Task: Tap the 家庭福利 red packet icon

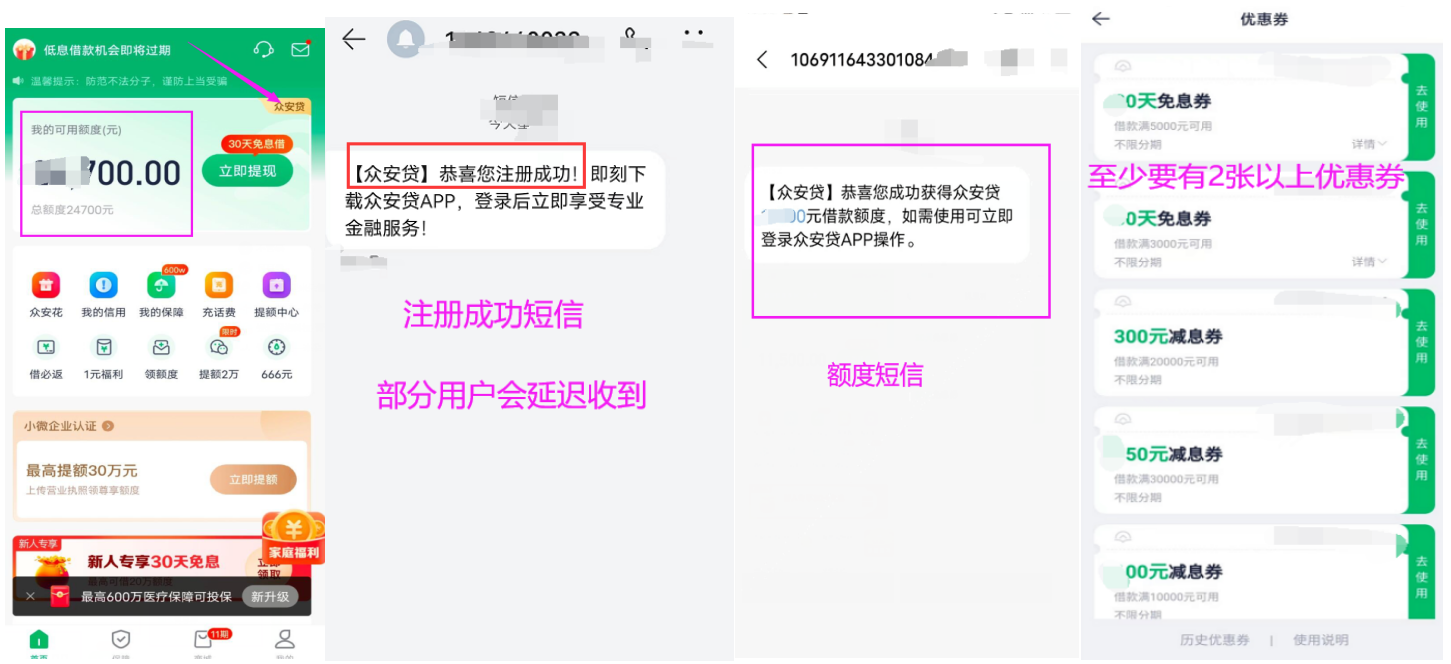Action: pos(293,537)
